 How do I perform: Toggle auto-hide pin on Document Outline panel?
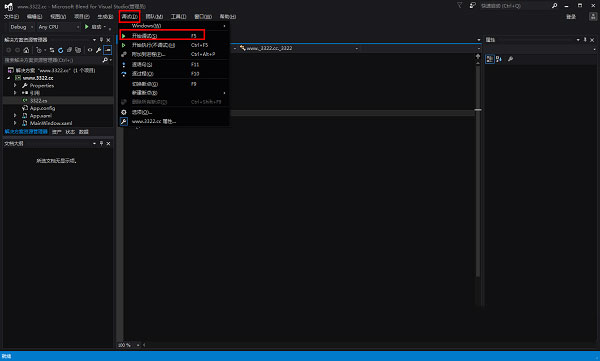pos(101,144)
